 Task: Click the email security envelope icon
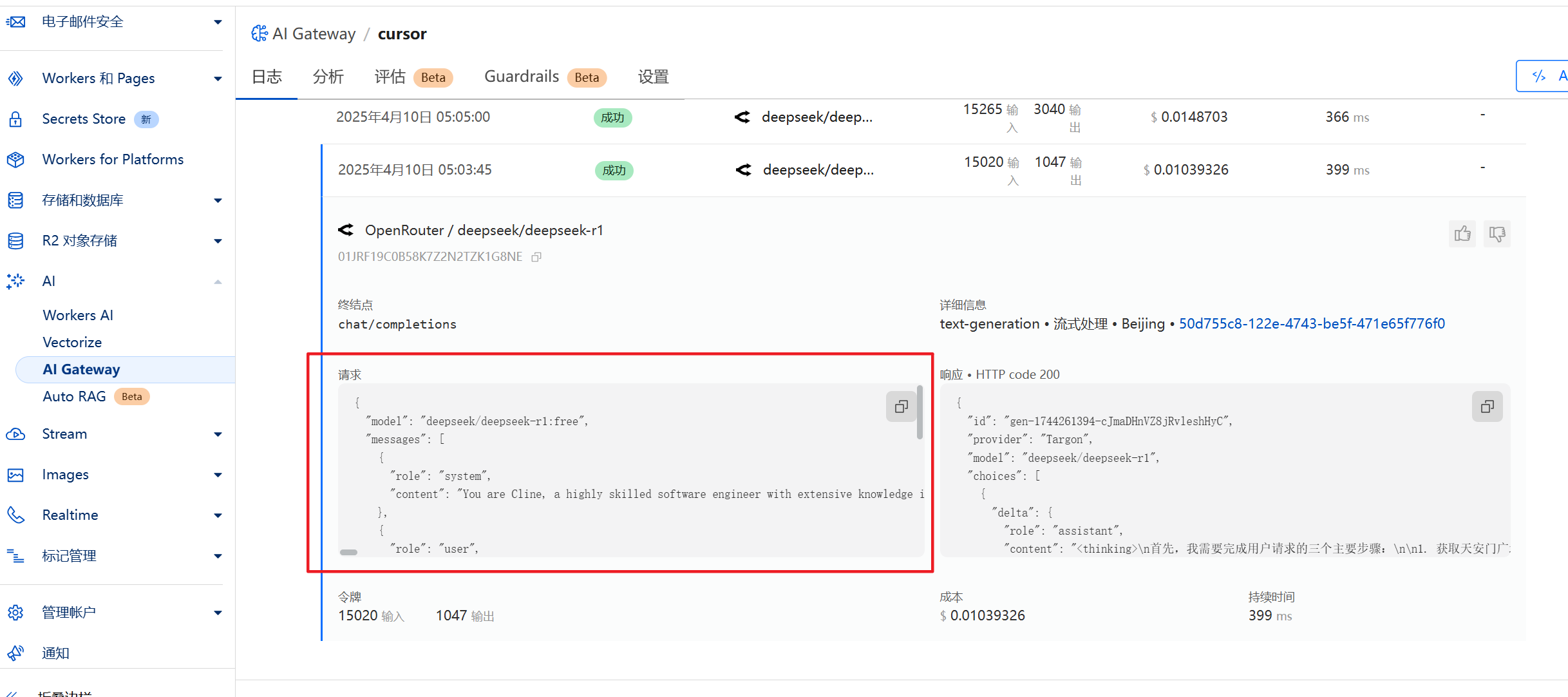tap(16, 22)
